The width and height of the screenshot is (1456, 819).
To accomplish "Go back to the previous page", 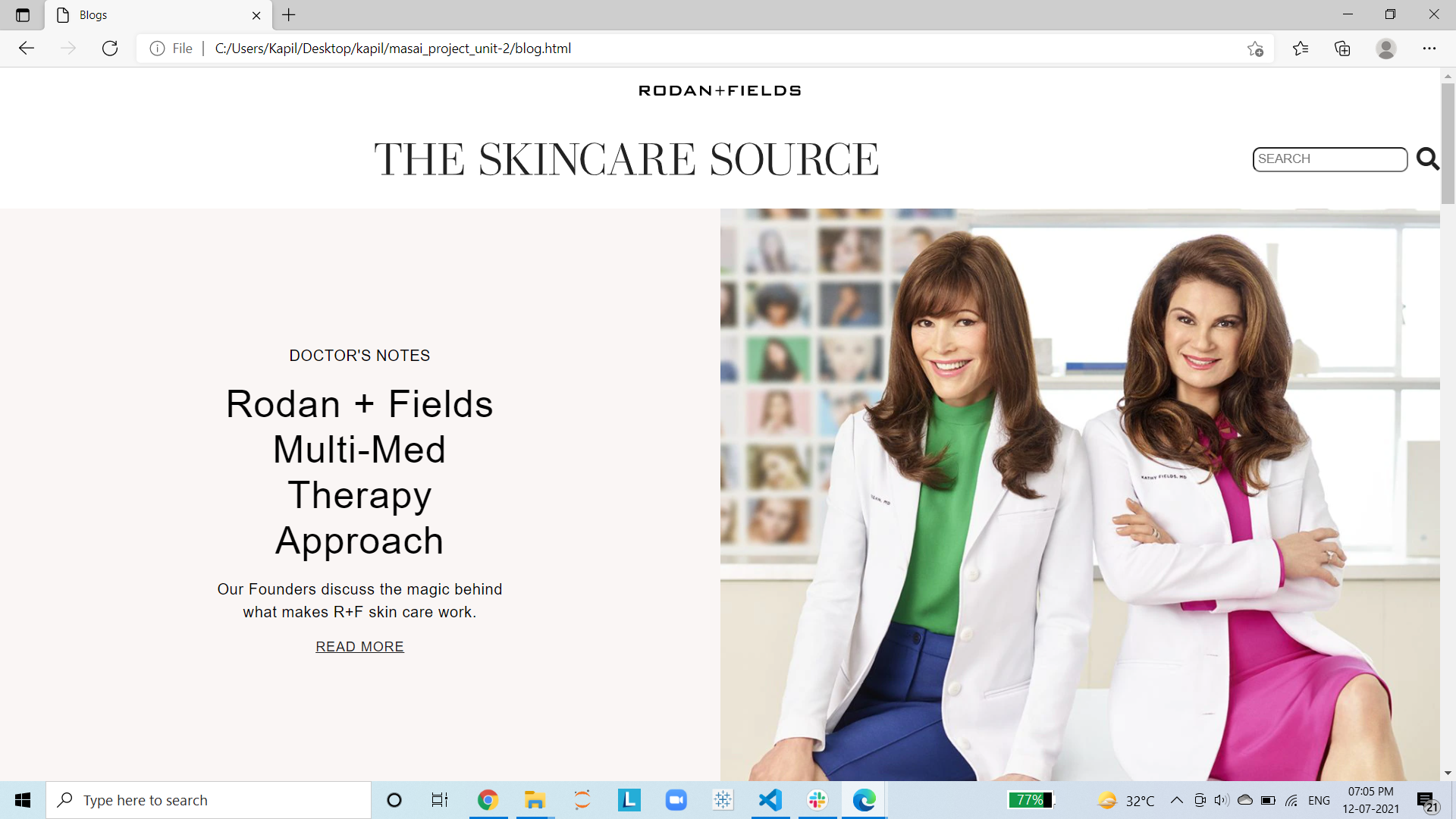I will [x=27, y=49].
